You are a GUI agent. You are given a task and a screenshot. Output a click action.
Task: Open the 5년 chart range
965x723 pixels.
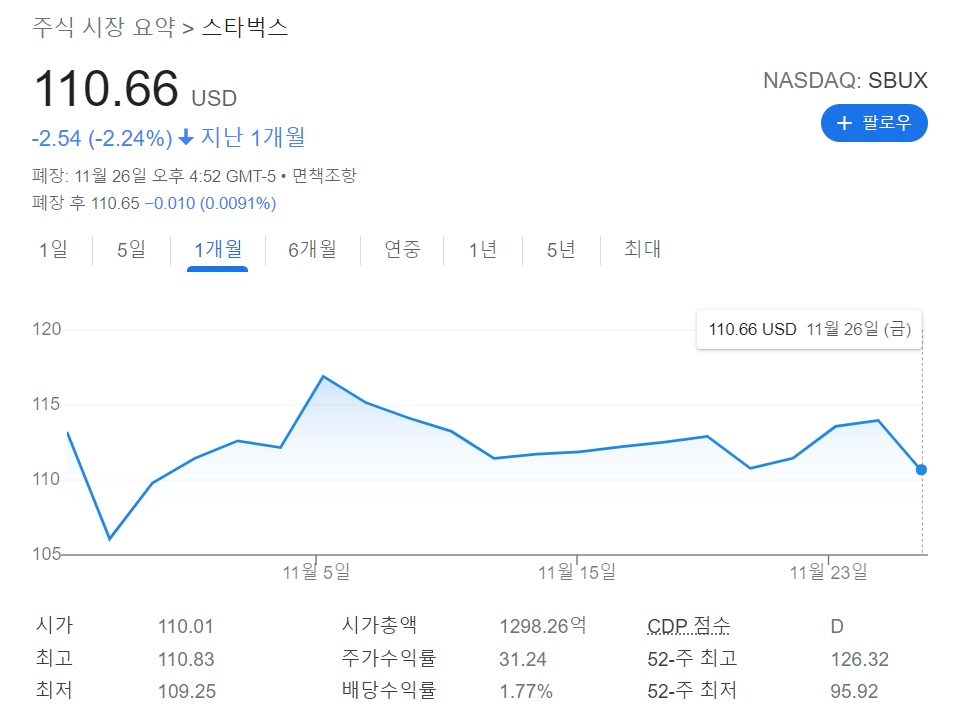coord(561,250)
